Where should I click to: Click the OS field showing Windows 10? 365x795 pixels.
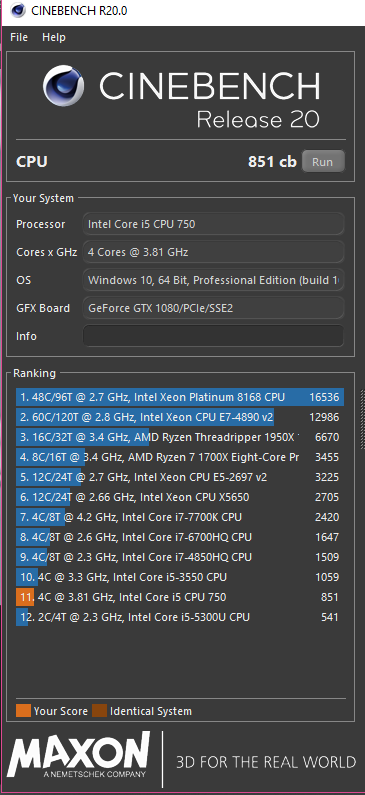tap(213, 280)
